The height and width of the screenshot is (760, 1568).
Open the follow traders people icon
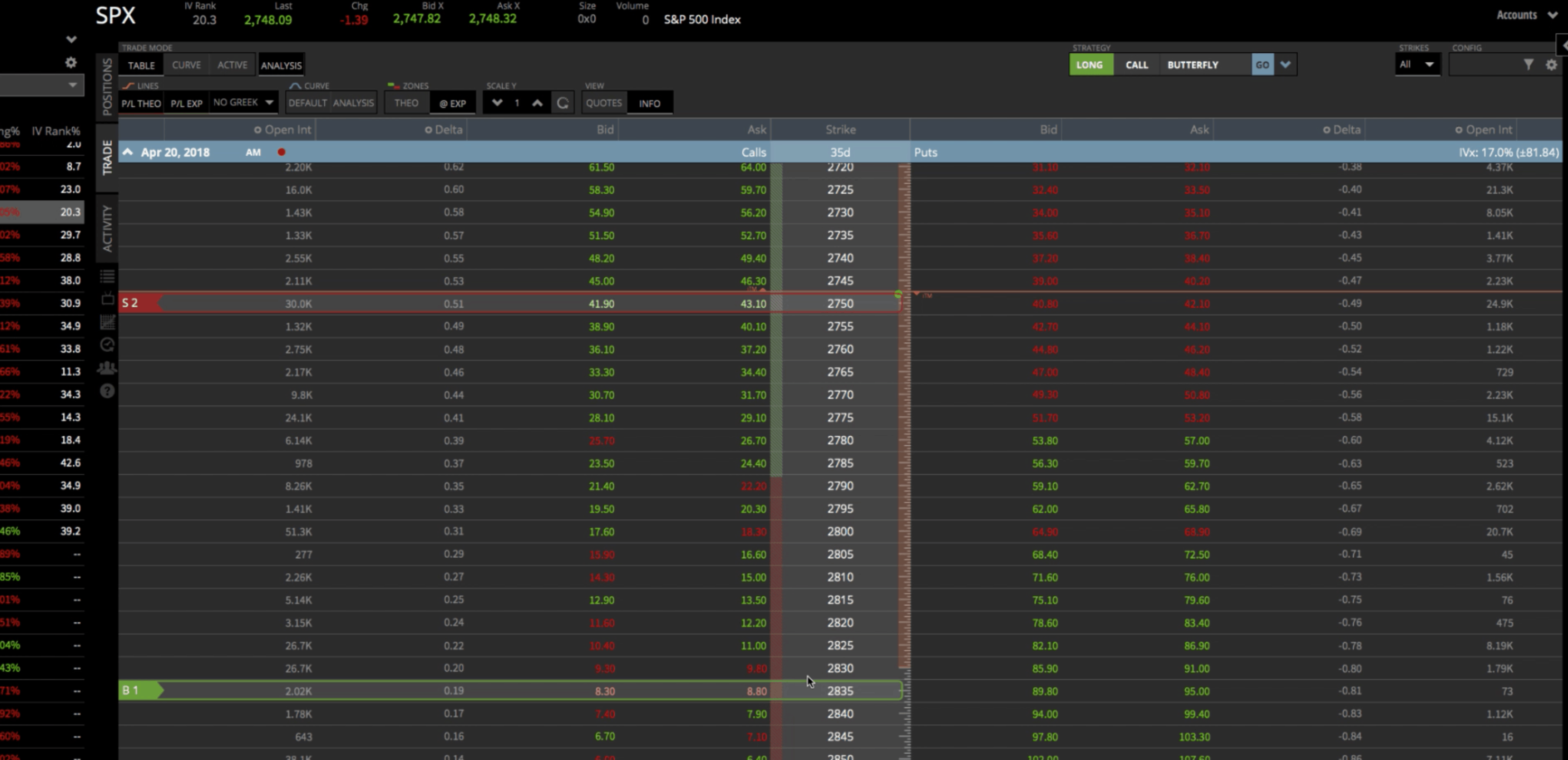(x=107, y=368)
